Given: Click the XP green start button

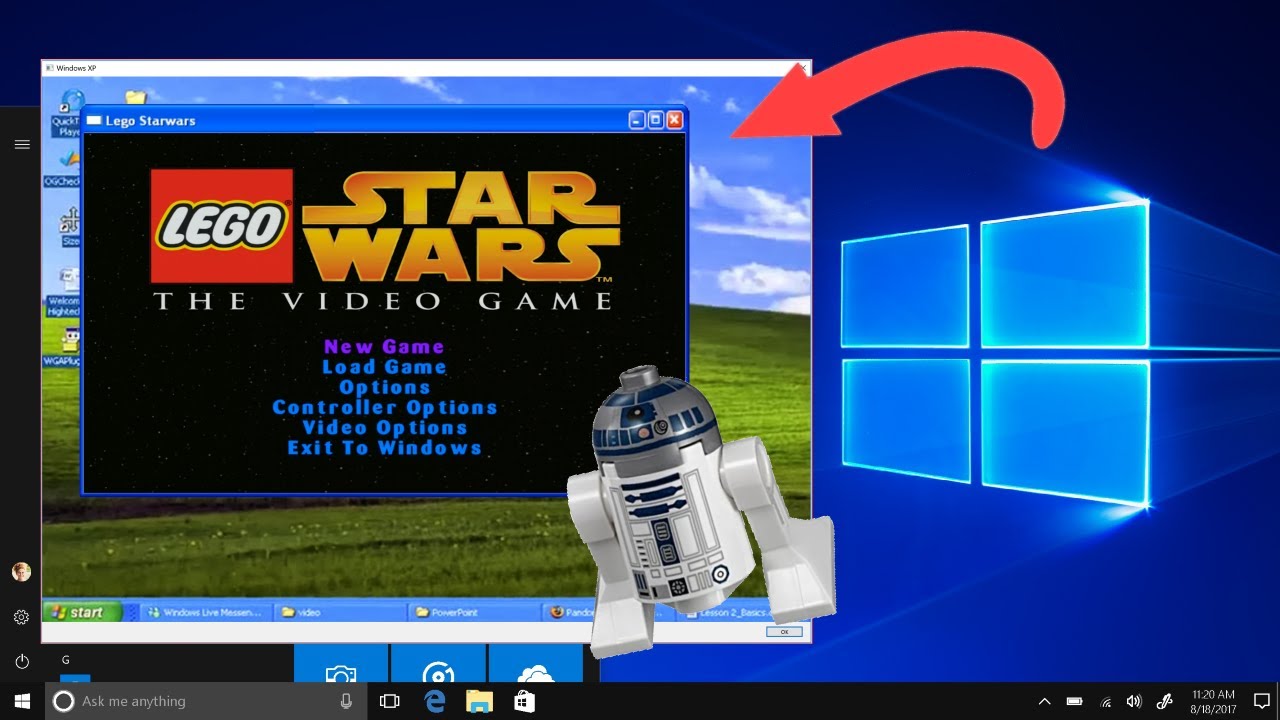Looking at the screenshot, I should (x=80, y=612).
